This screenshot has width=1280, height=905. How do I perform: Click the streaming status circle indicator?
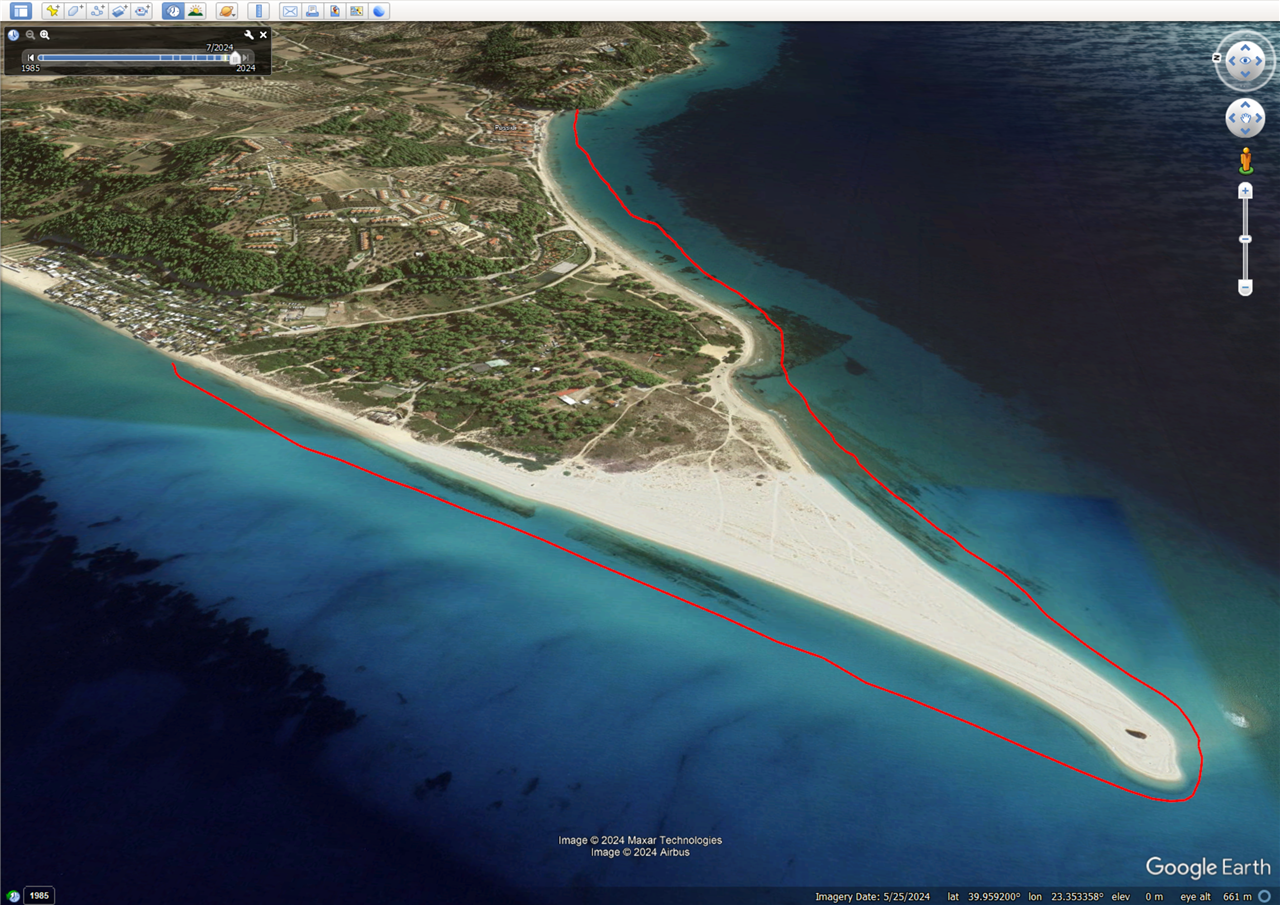pos(1264,896)
